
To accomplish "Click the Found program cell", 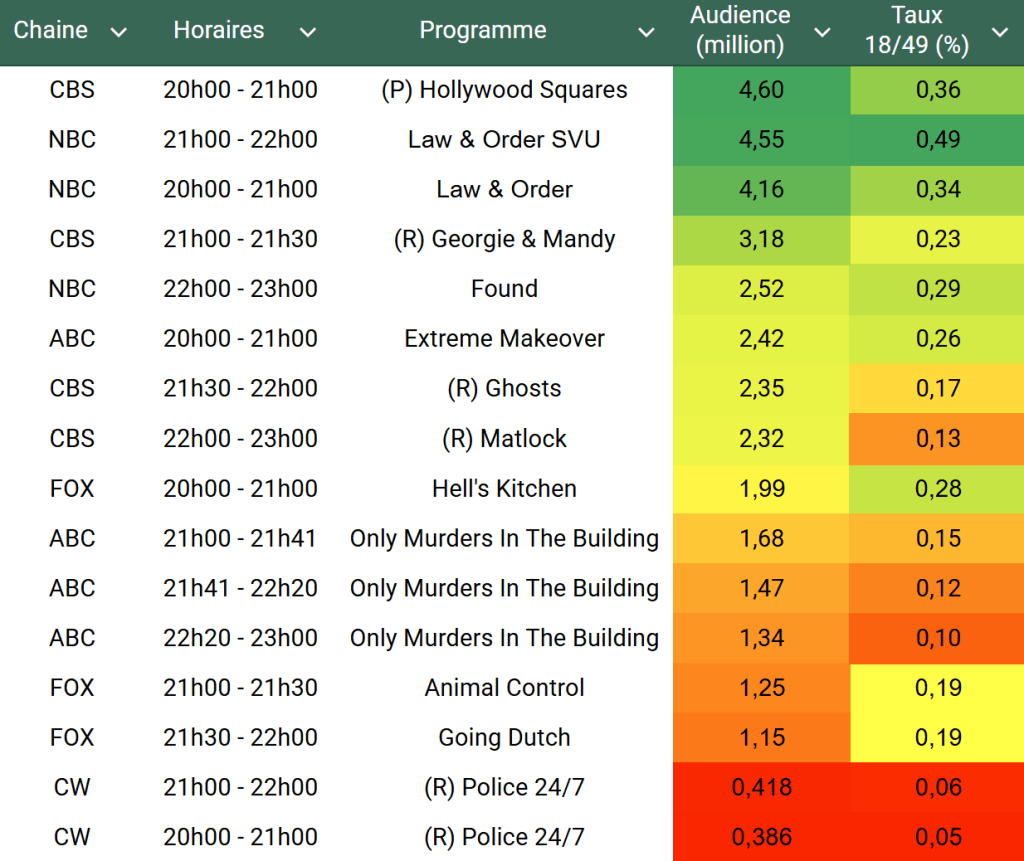I will (504, 289).
